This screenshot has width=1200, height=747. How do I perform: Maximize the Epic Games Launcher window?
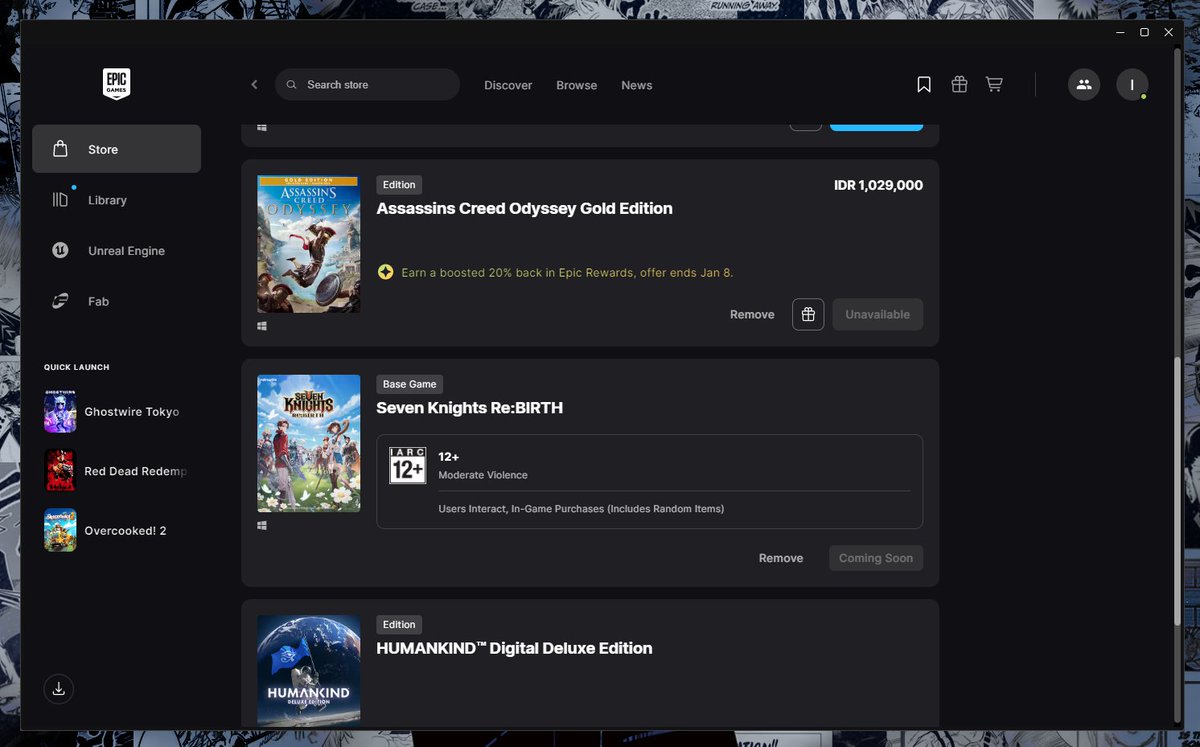click(x=1145, y=32)
